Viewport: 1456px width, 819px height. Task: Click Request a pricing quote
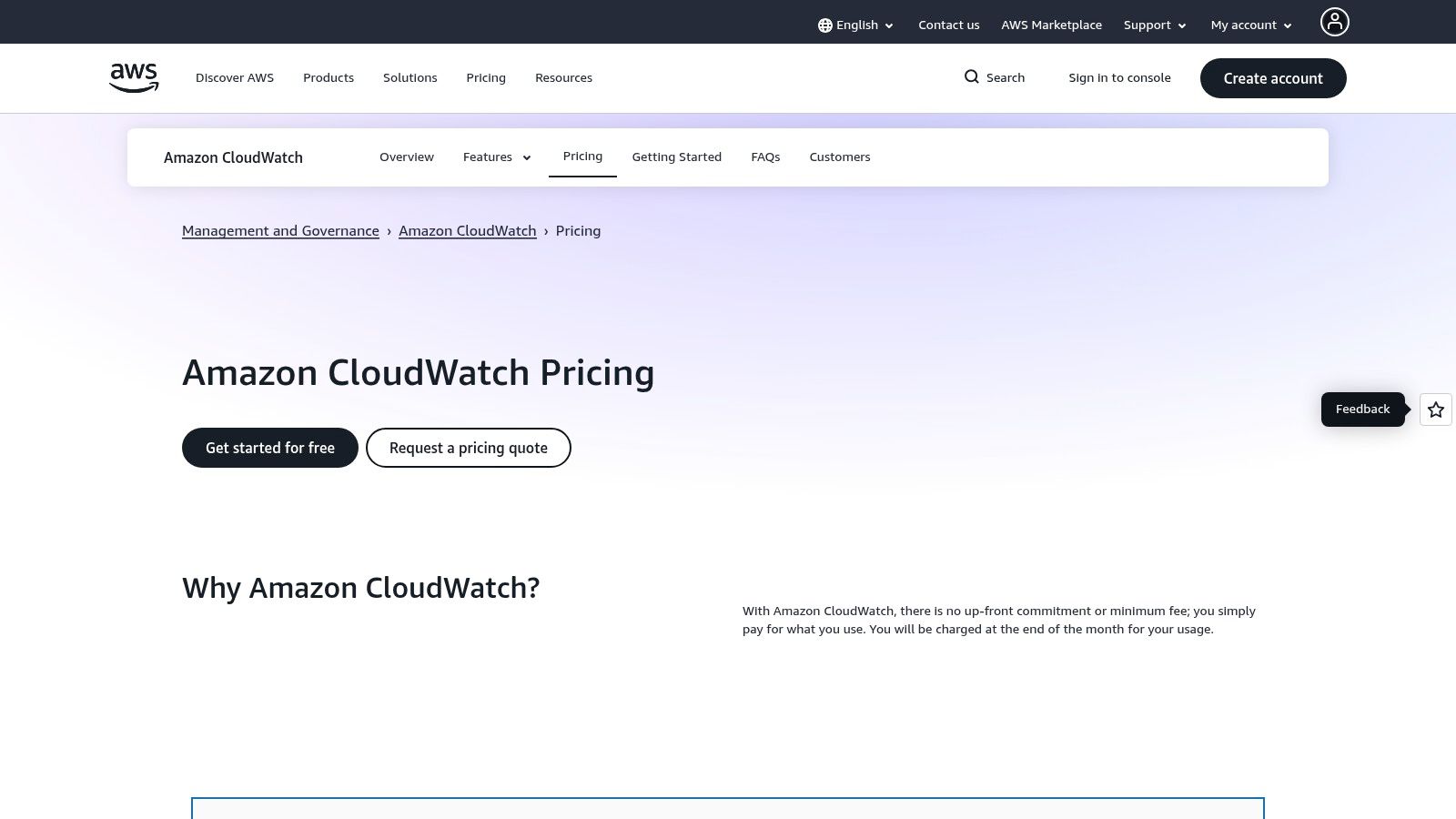click(x=468, y=448)
